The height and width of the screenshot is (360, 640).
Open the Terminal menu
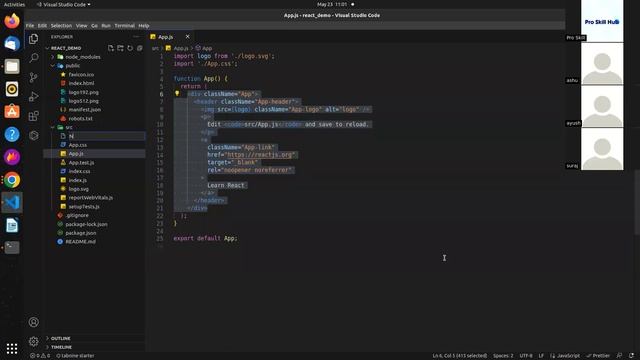pyautogui.click(x=124, y=25)
